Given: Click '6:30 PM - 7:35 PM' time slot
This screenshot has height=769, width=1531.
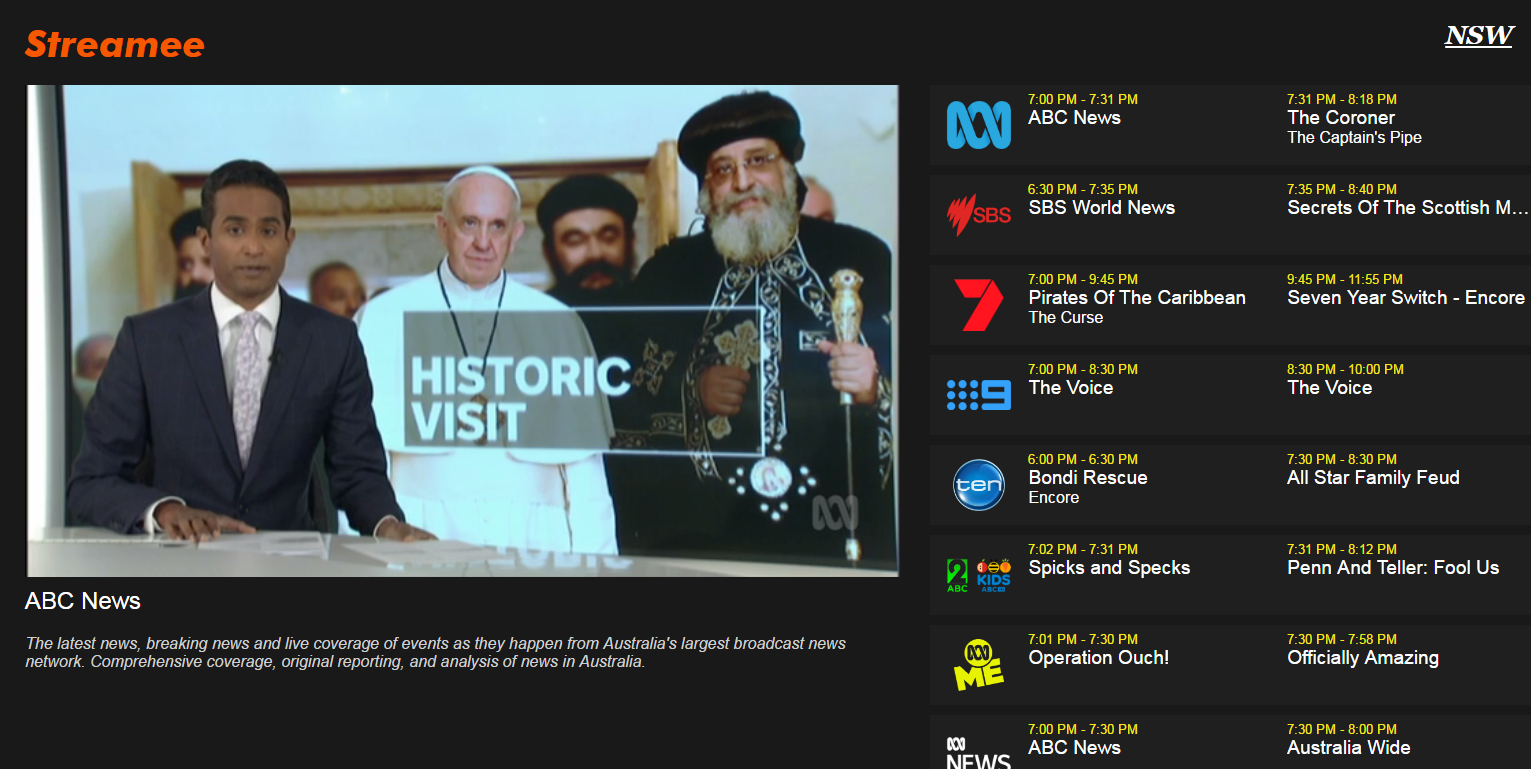Looking at the screenshot, I should (x=1083, y=189).
